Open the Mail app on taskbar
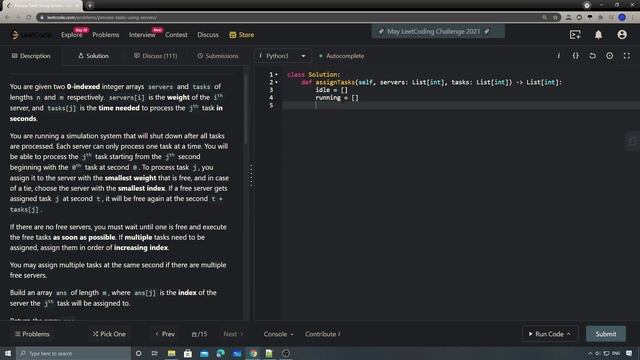 (x=204, y=353)
